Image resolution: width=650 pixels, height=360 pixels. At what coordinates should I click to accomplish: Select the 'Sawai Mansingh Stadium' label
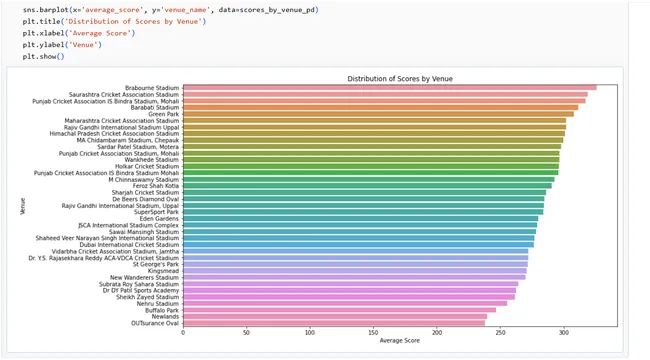(144, 232)
